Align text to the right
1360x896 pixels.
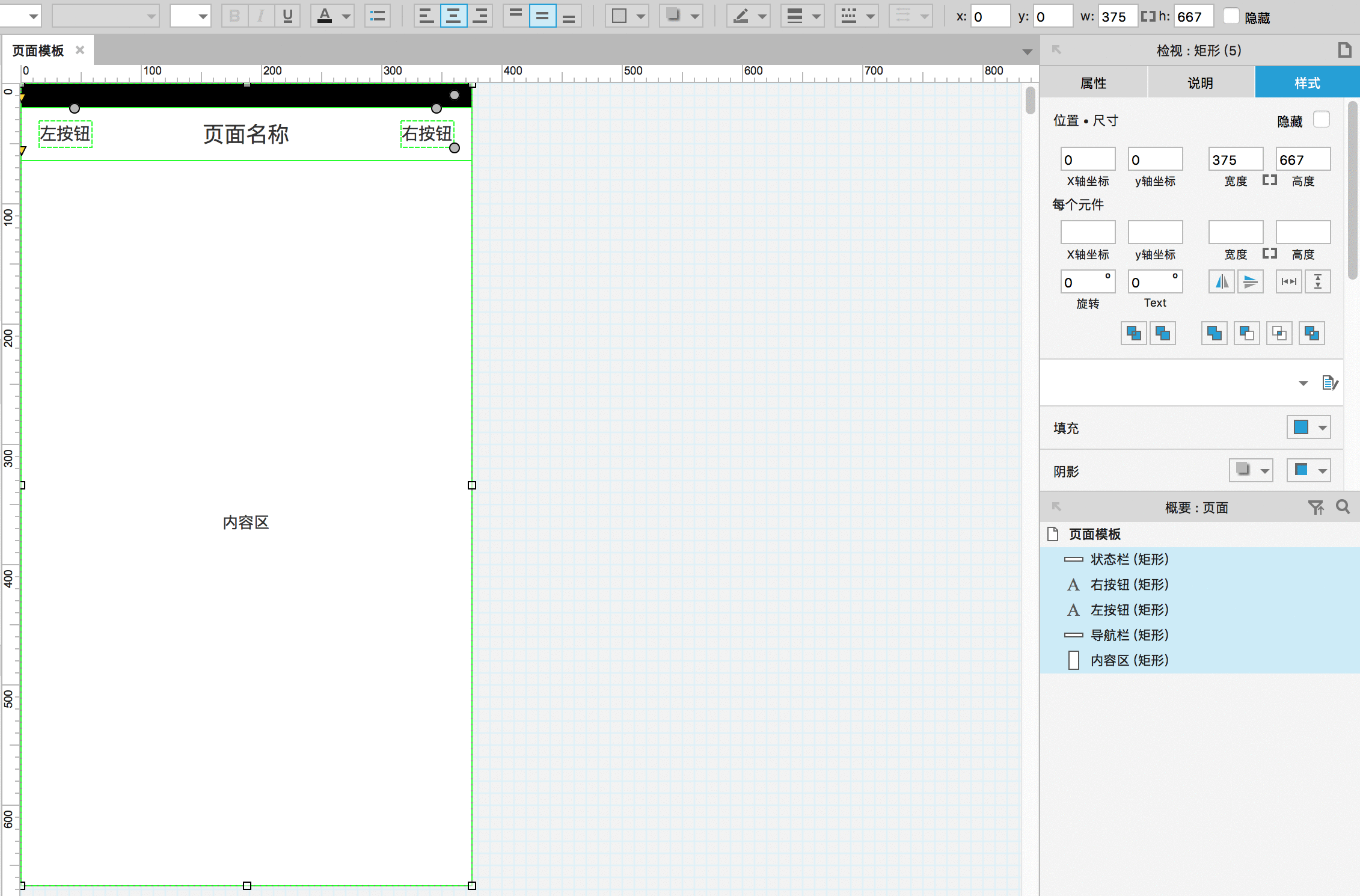[480, 16]
